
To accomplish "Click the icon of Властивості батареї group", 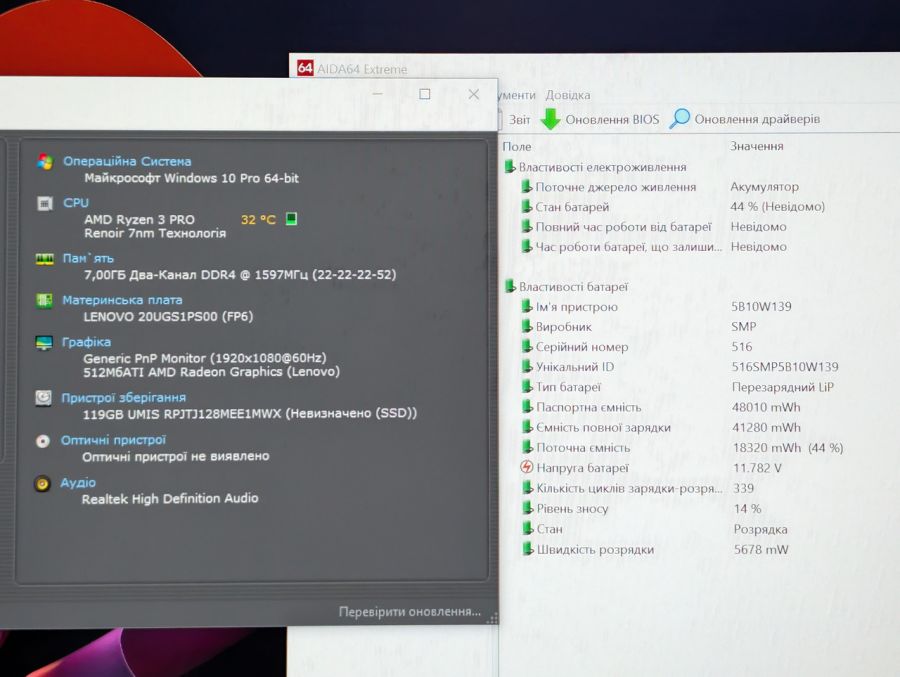I will click(510, 286).
